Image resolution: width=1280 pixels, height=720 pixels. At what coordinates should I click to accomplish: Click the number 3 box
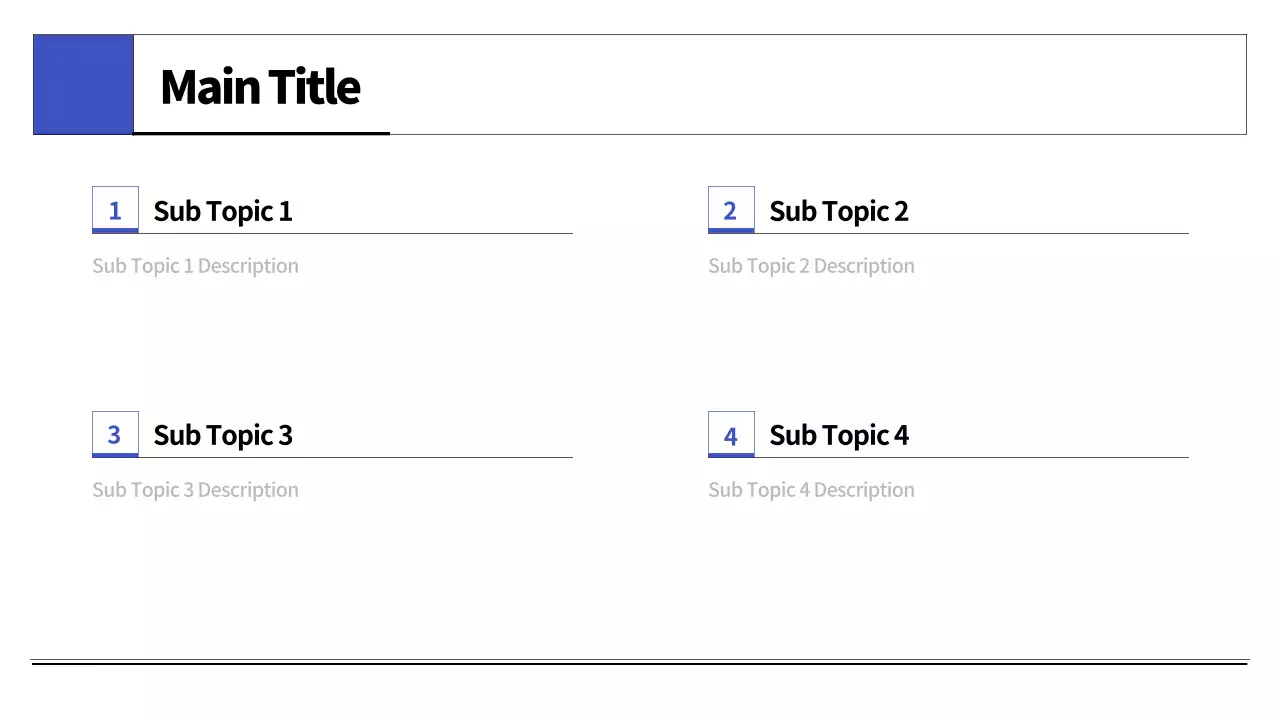point(115,434)
